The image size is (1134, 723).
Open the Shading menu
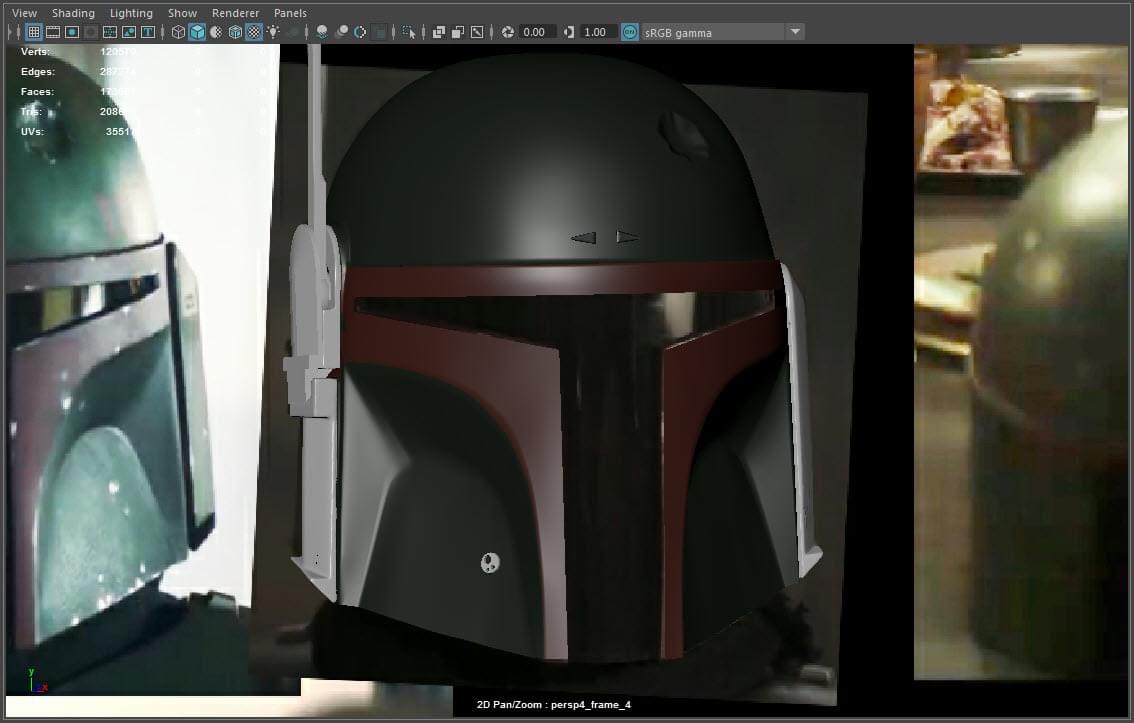73,13
